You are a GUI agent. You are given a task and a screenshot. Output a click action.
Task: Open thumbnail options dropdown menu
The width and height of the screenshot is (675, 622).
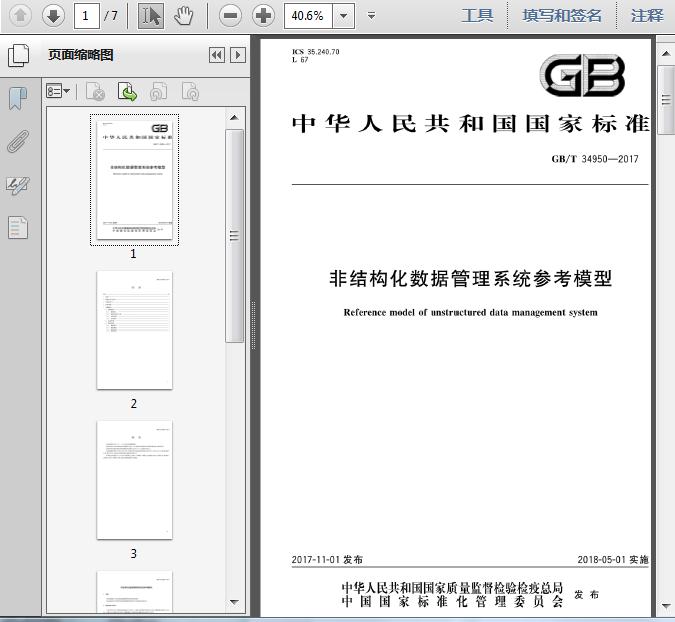58,91
